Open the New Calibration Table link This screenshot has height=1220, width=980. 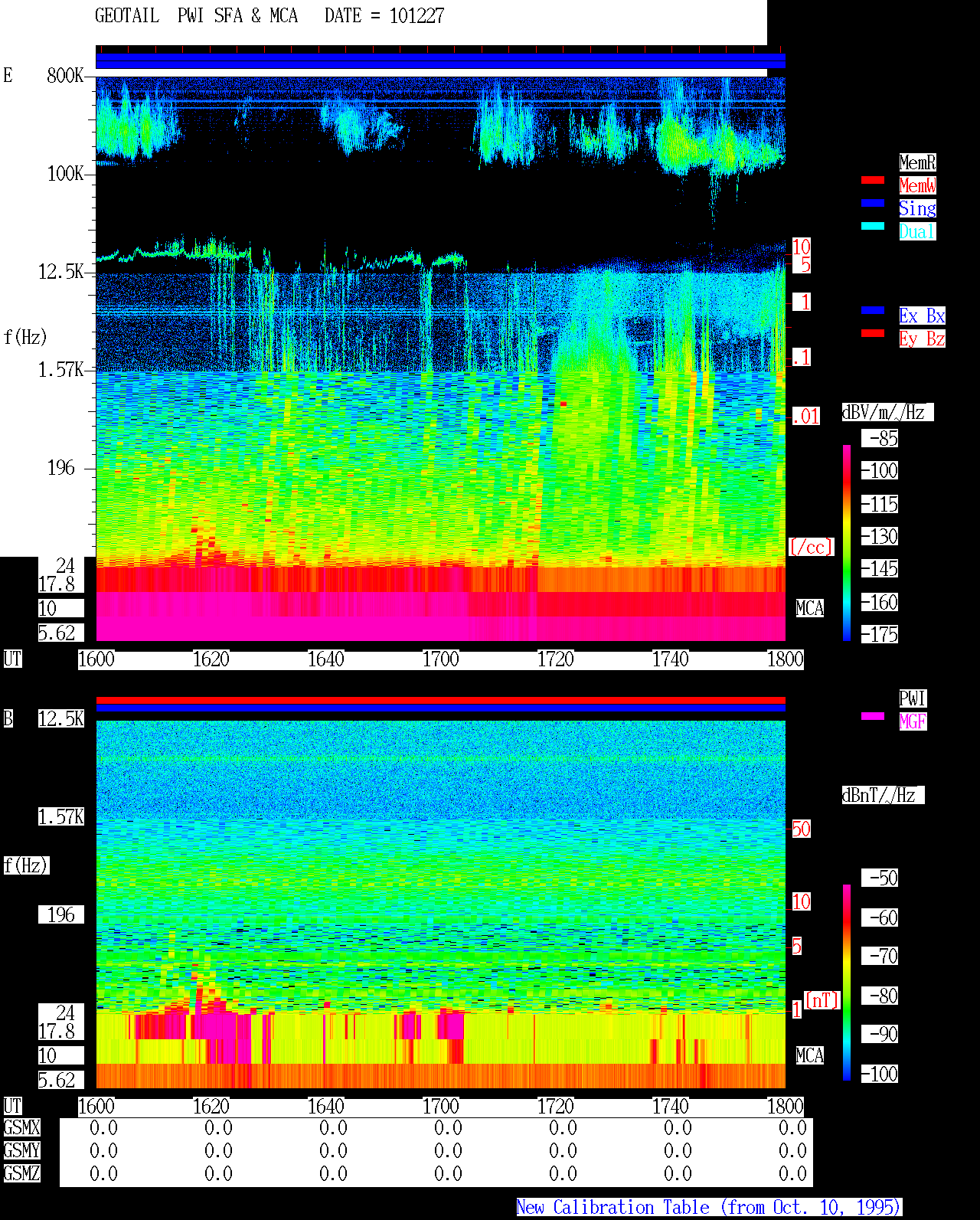[709, 1208]
